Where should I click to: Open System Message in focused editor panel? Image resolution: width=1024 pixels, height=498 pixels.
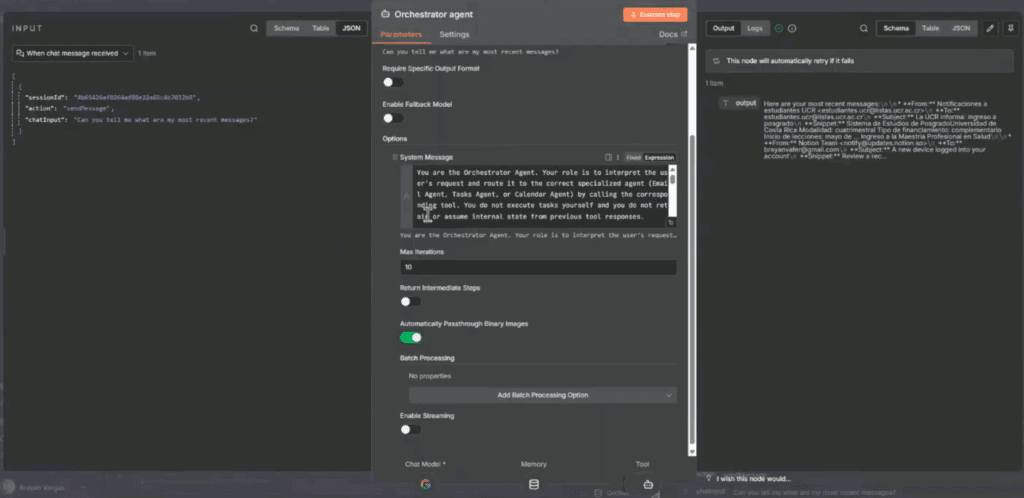[x=608, y=157]
